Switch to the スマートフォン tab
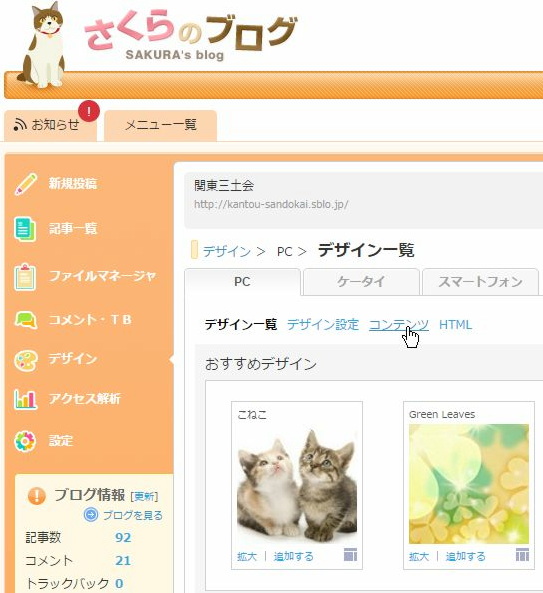Image resolution: width=543 pixels, height=593 pixels. click(480, 282)
